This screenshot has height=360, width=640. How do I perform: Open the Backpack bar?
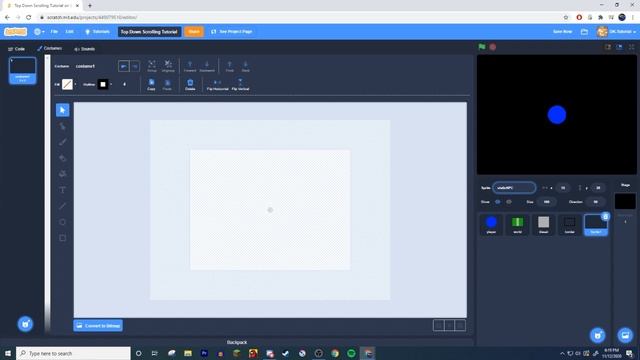(237, 342)
